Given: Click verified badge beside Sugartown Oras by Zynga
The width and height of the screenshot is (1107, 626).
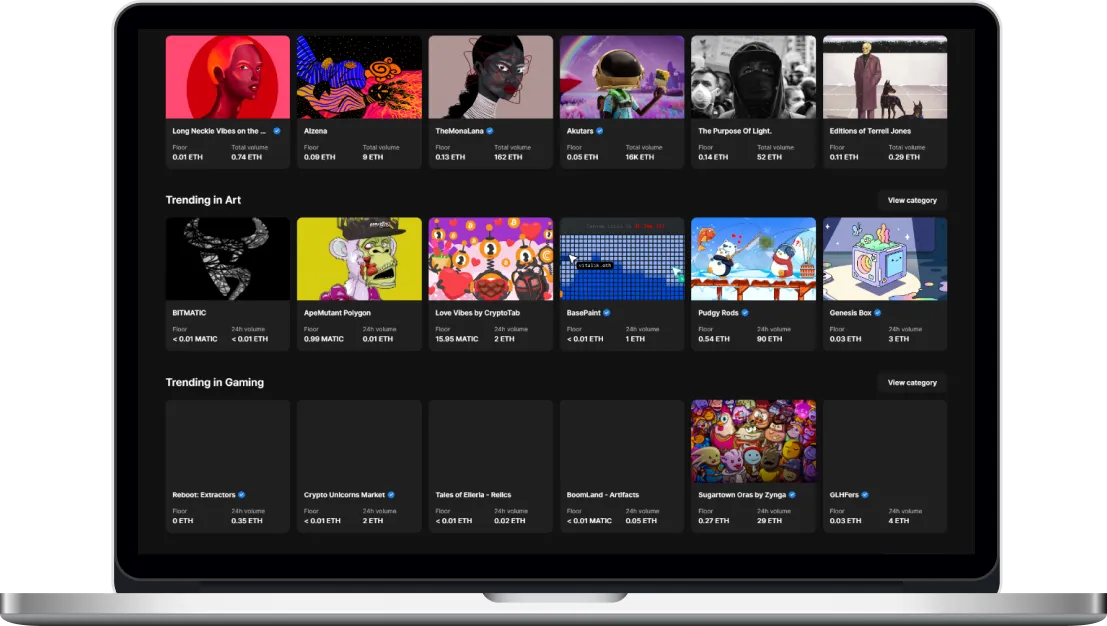Looking at the screenshot, I should tap(792, 495).
